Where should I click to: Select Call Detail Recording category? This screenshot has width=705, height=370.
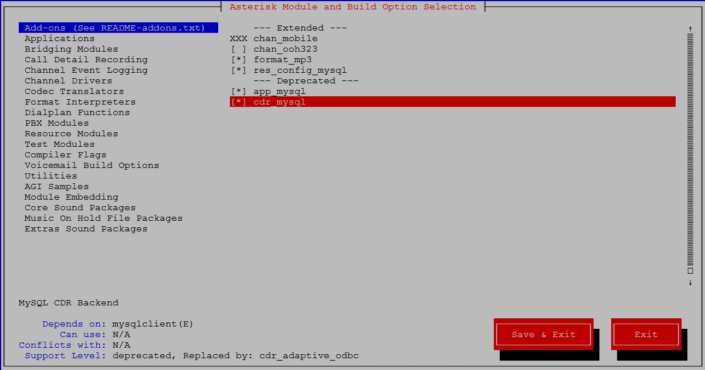[86, 60]
